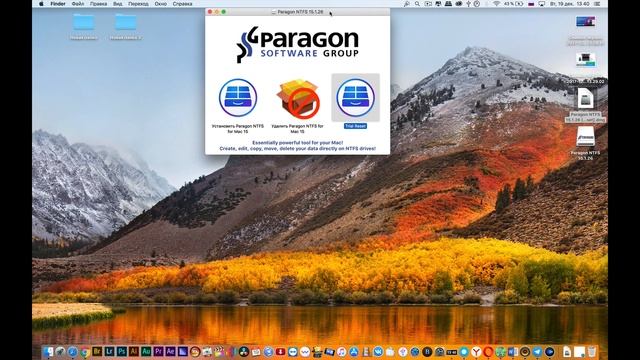
Task: Launch Yandex Browser from the Dock
Action: [476, 351]
